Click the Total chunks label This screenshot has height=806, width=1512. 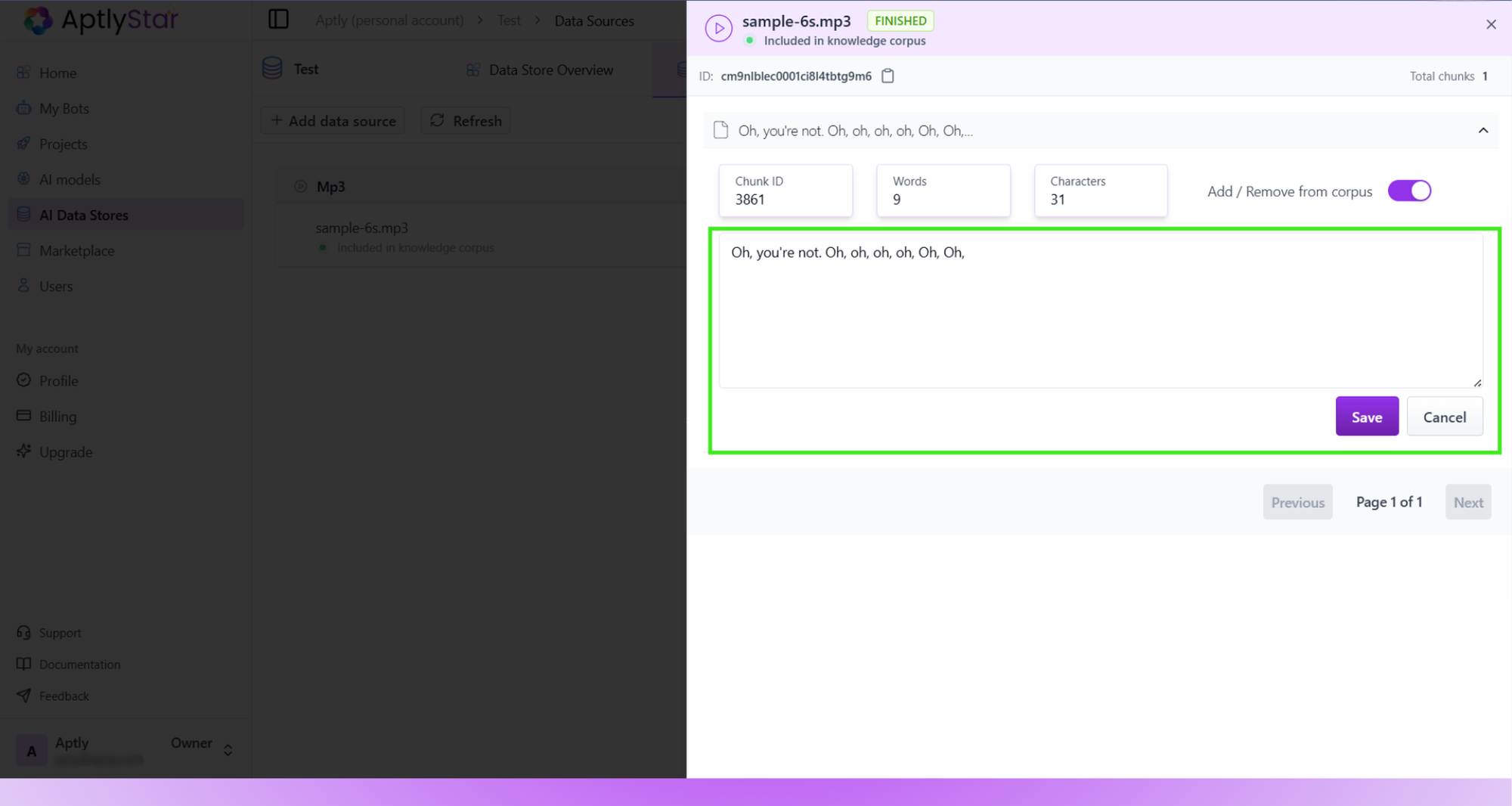1442,76
